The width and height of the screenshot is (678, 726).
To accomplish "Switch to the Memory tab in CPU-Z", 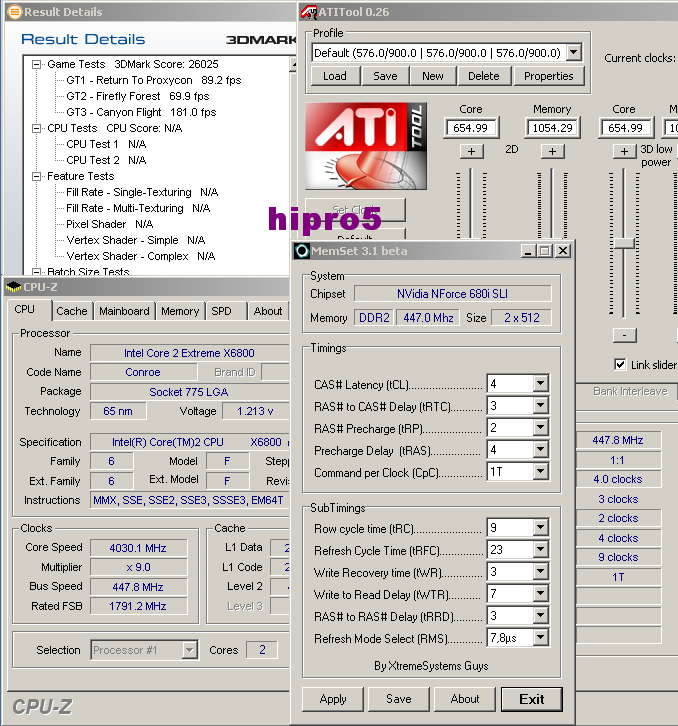I will point(180,311).
